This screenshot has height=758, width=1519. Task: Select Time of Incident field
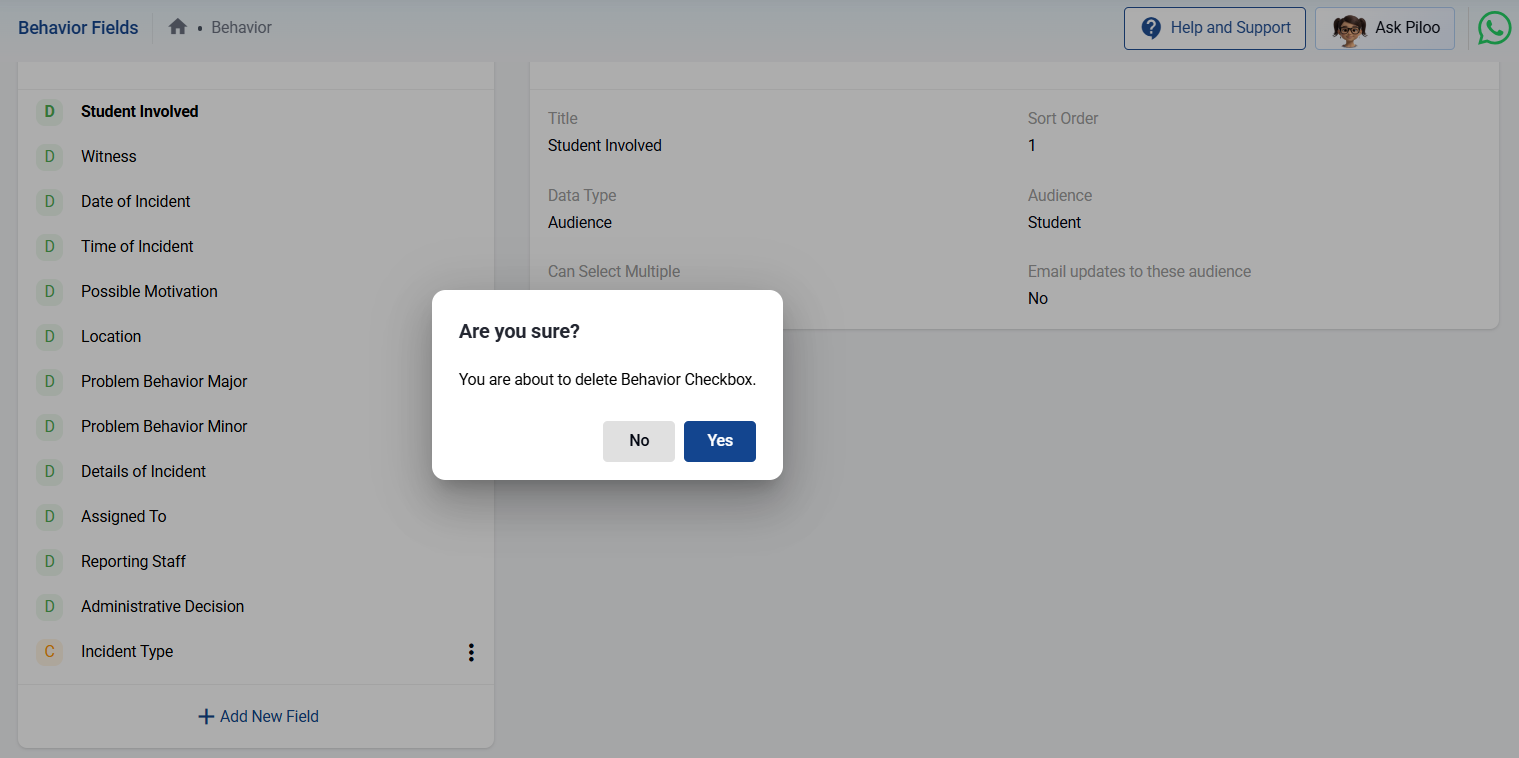coord(137,246)
